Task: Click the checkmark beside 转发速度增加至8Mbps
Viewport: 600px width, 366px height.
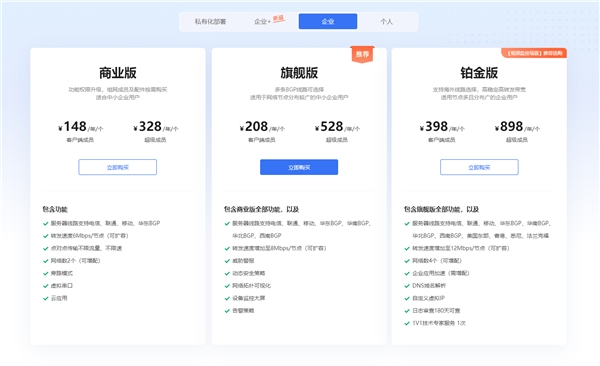Action: [x=227, y=248]
